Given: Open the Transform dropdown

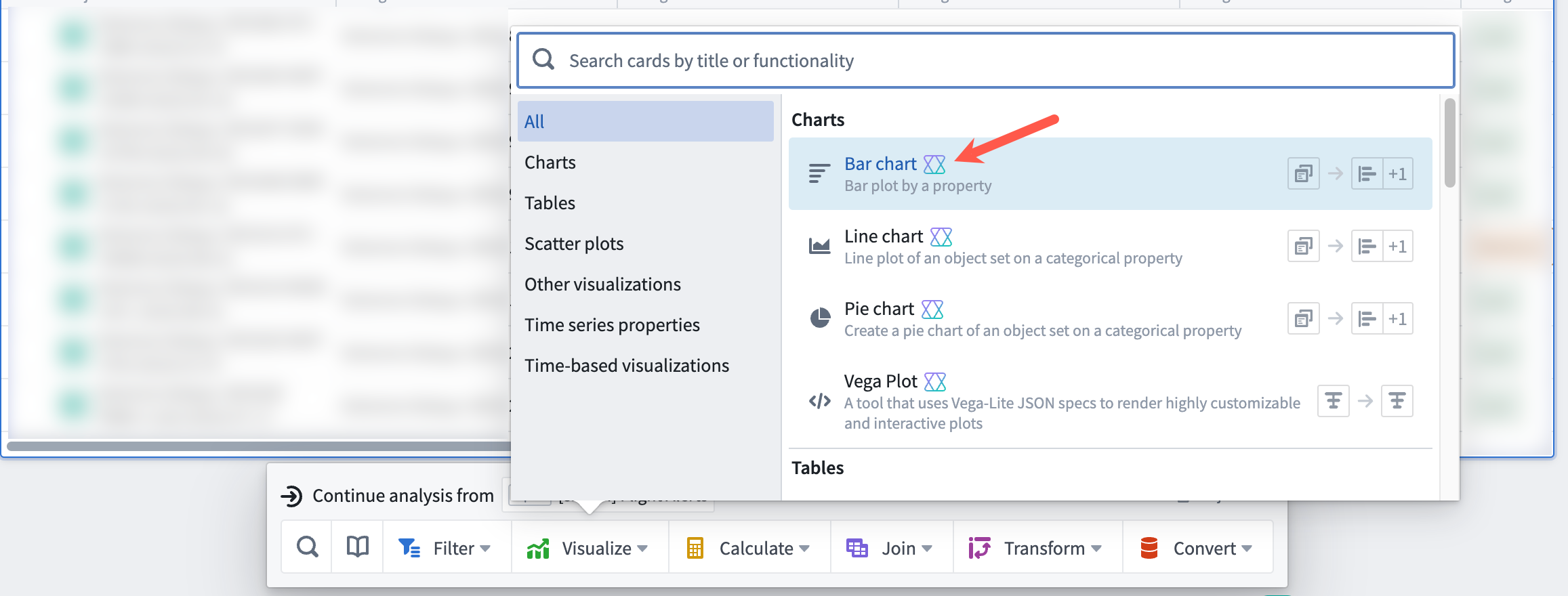Looking at the screenshot, I should (1037, 547).
